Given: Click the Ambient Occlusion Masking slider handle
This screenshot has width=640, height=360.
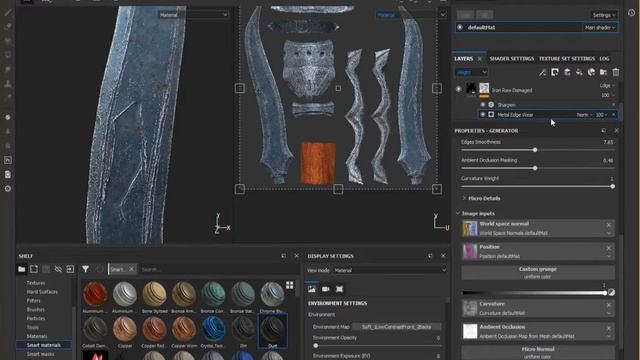Looking at the screenshot, I should coord(535,168).
